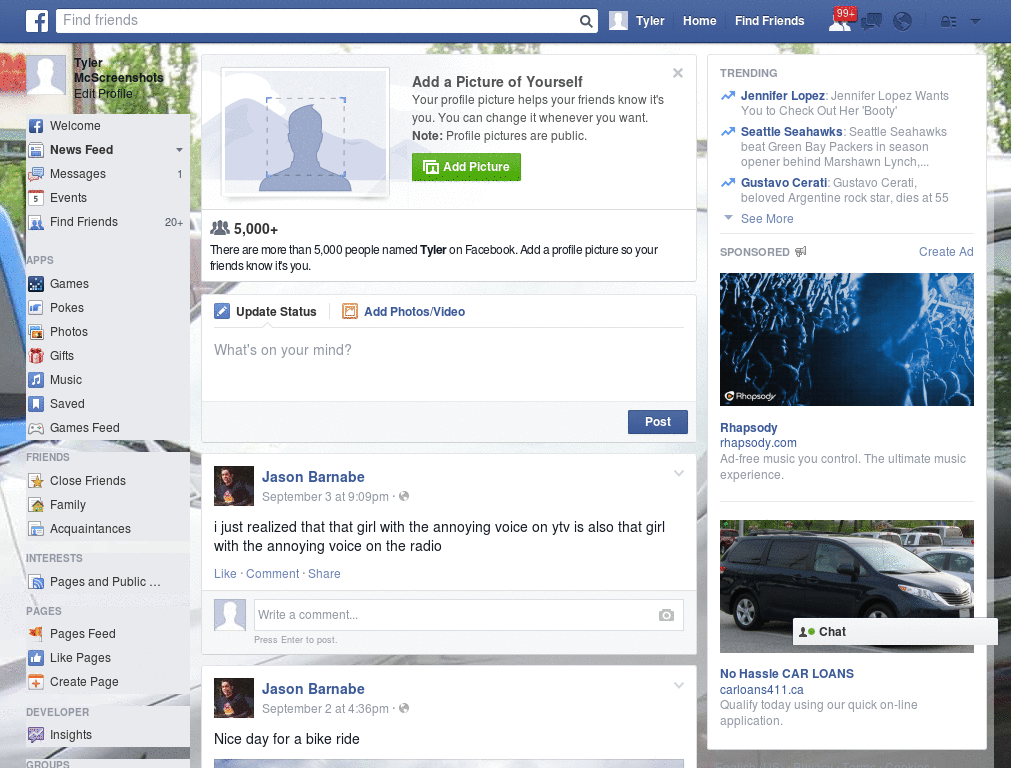
Task: Open the Rhapsody ad image
Action: [x=846, y=340]
